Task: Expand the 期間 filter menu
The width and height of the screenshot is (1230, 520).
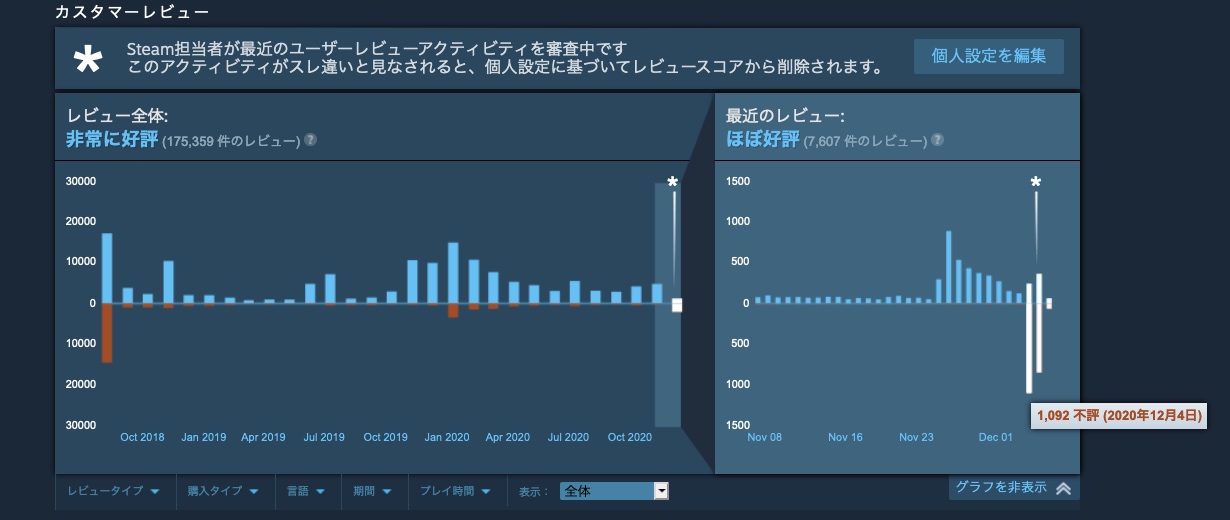Action: click(x=372, y=491)
